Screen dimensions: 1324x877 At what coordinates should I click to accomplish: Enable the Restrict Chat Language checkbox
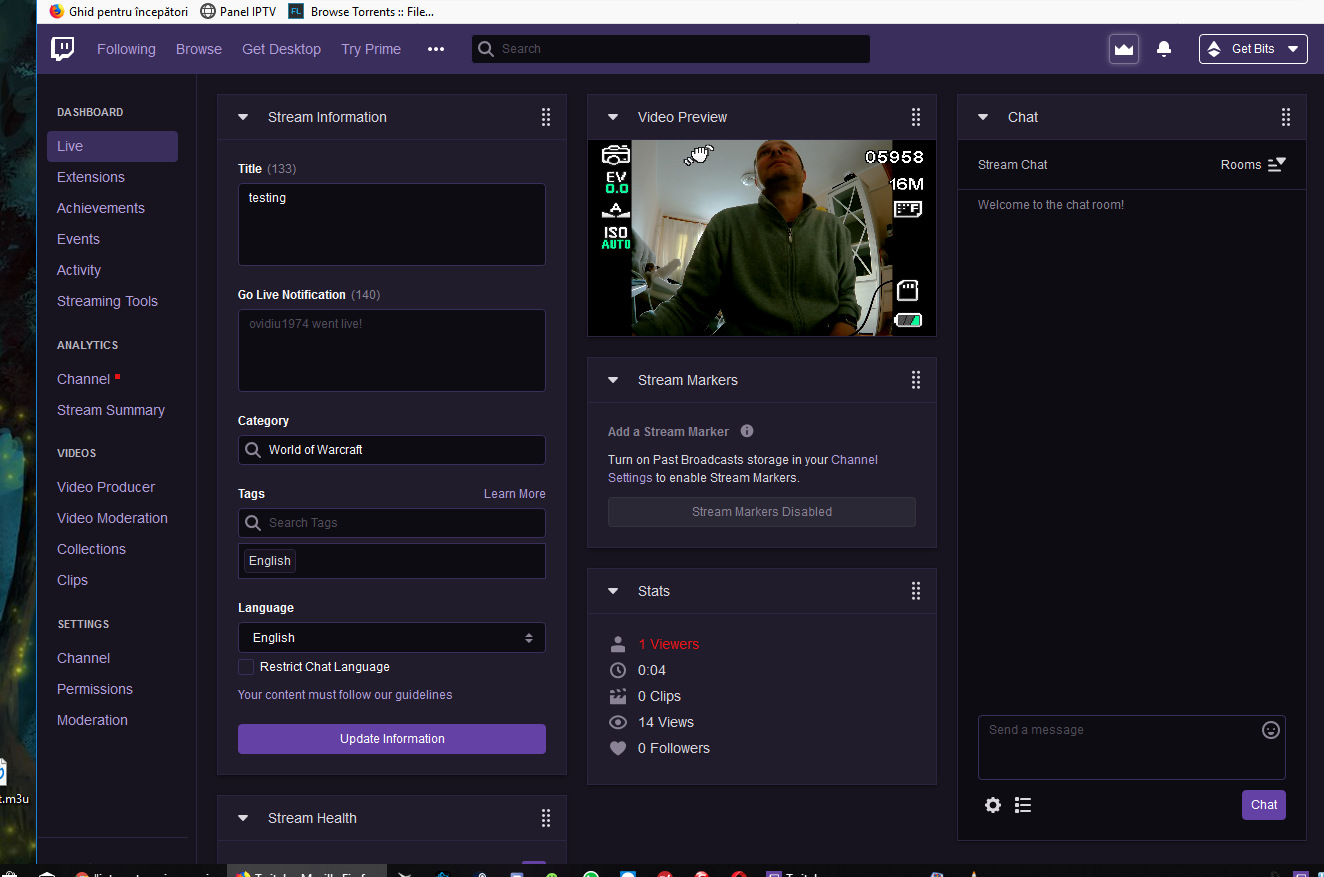pyautogui.click(x=246, y=667)
